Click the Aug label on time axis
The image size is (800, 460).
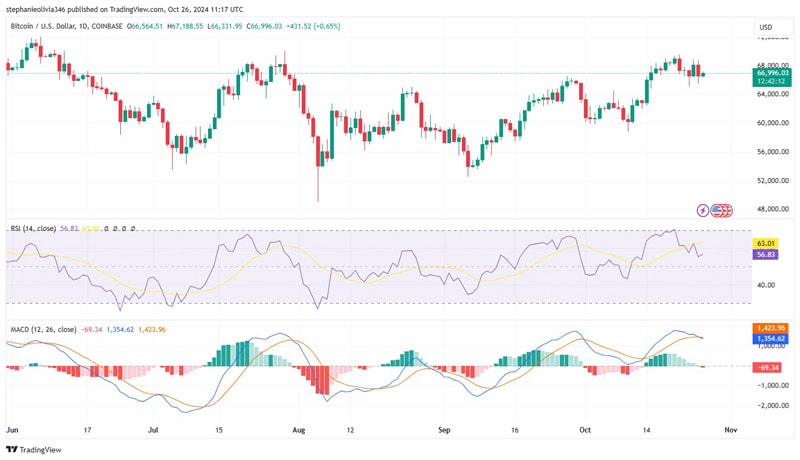click(x=299, y=430)
